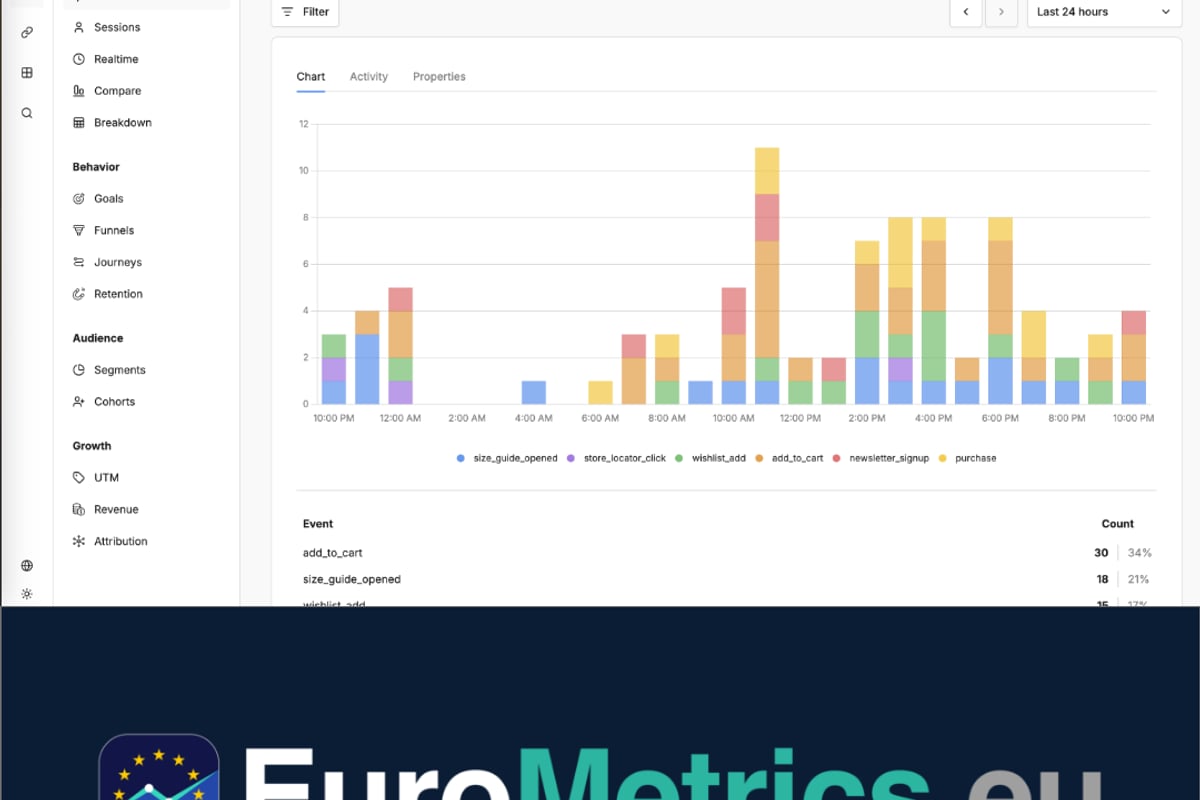The height and width of the screenshot is (800, 1200).
Task: Click the Realtime clock icon
Action: pyautogui.click(x=79, y=59)
